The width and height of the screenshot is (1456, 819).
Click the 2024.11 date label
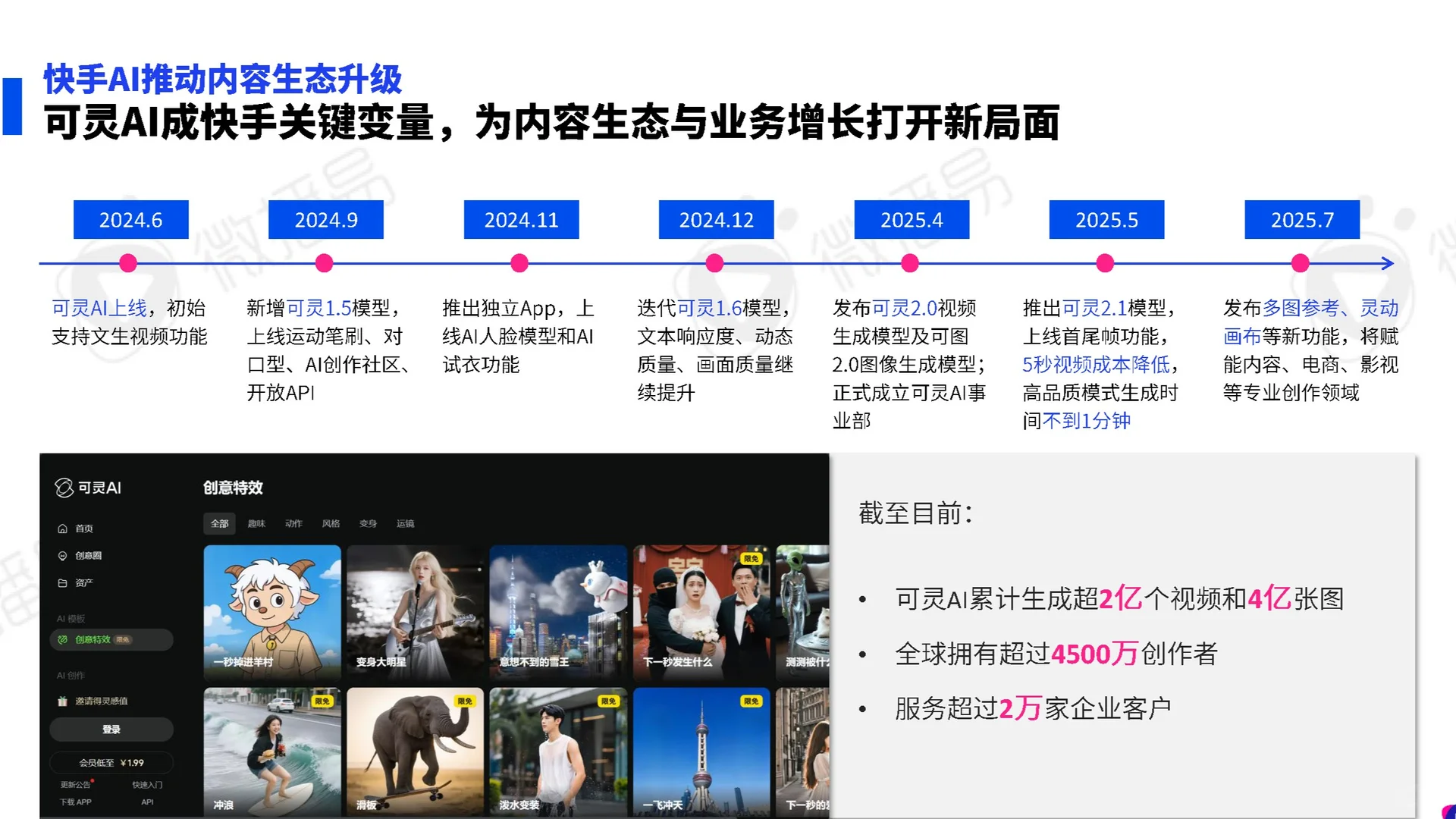[x=521, y=220]
